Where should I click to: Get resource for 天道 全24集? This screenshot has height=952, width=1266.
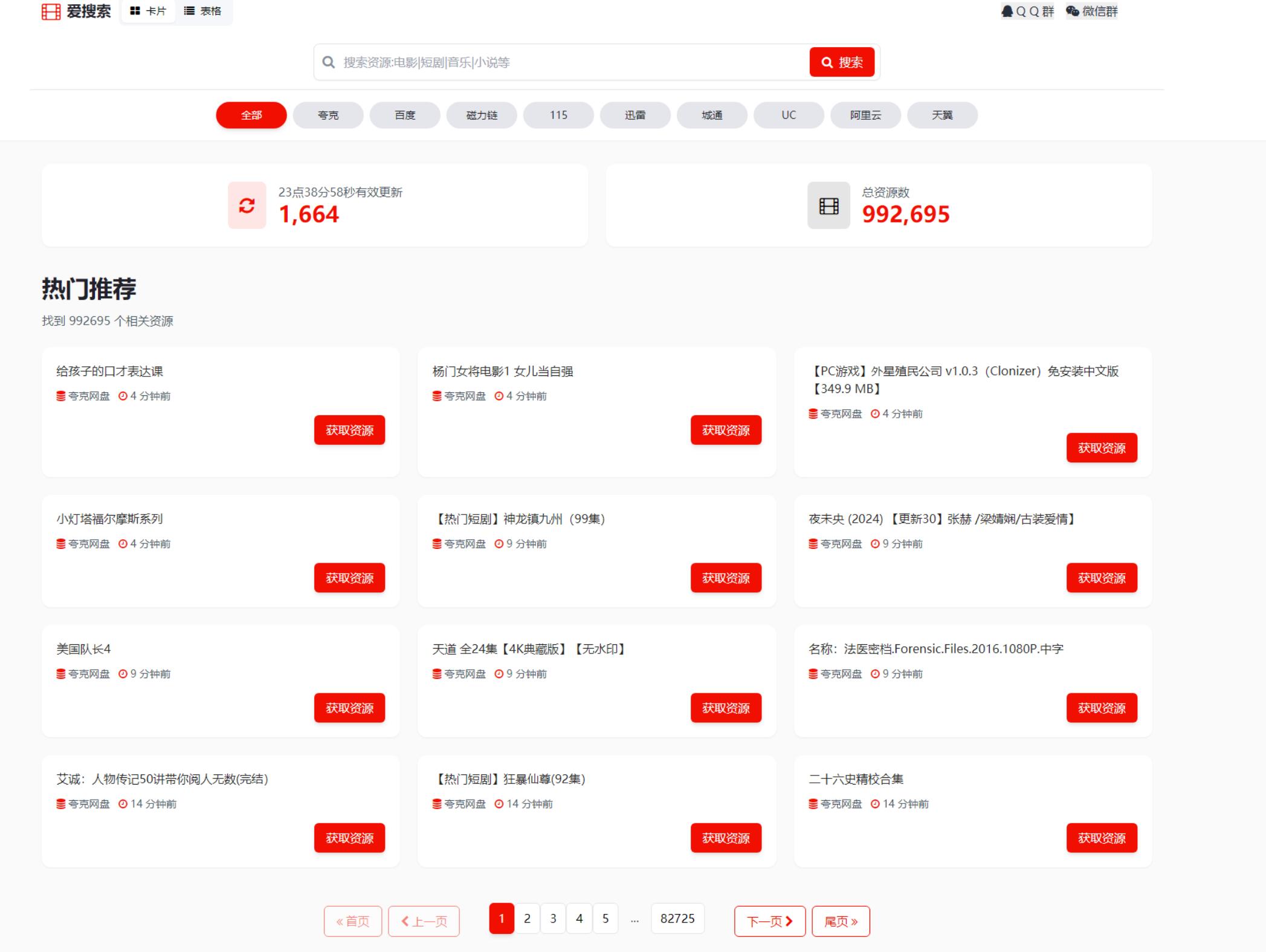(726, 707)
